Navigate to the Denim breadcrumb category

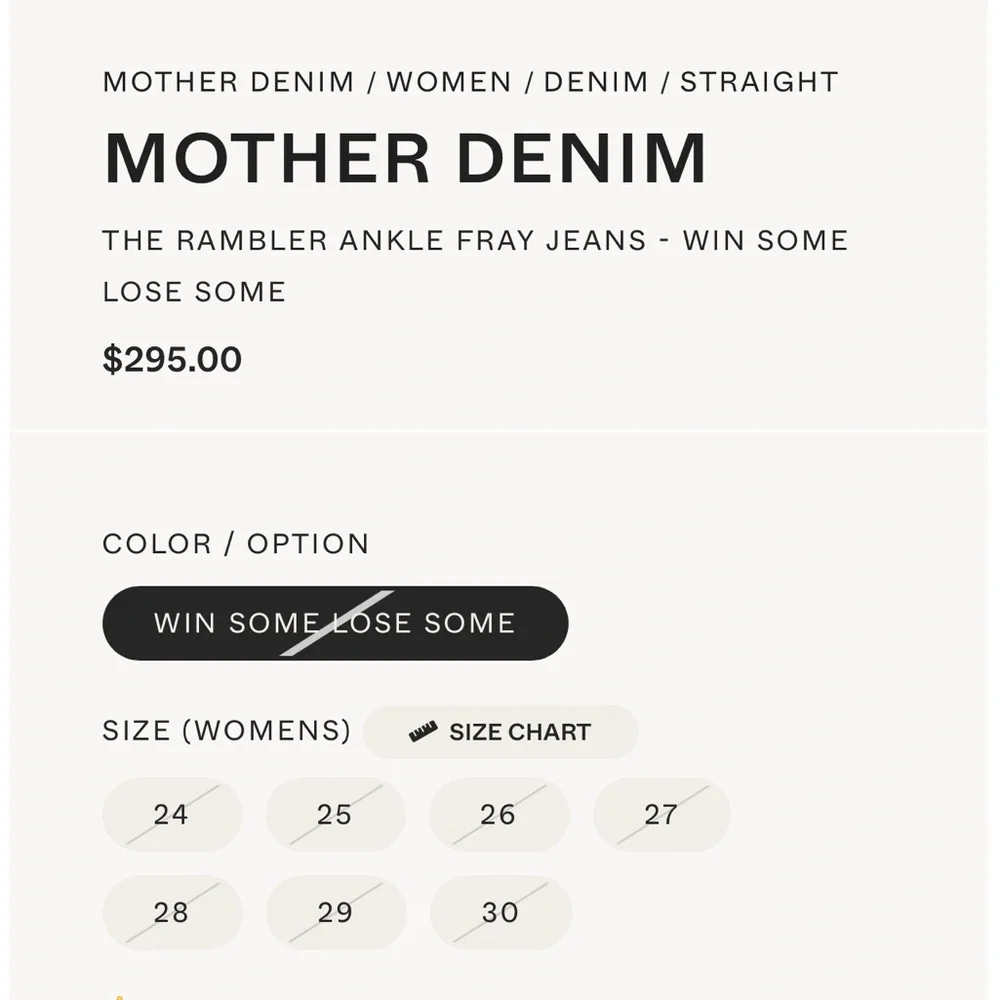tap(596, 82)
